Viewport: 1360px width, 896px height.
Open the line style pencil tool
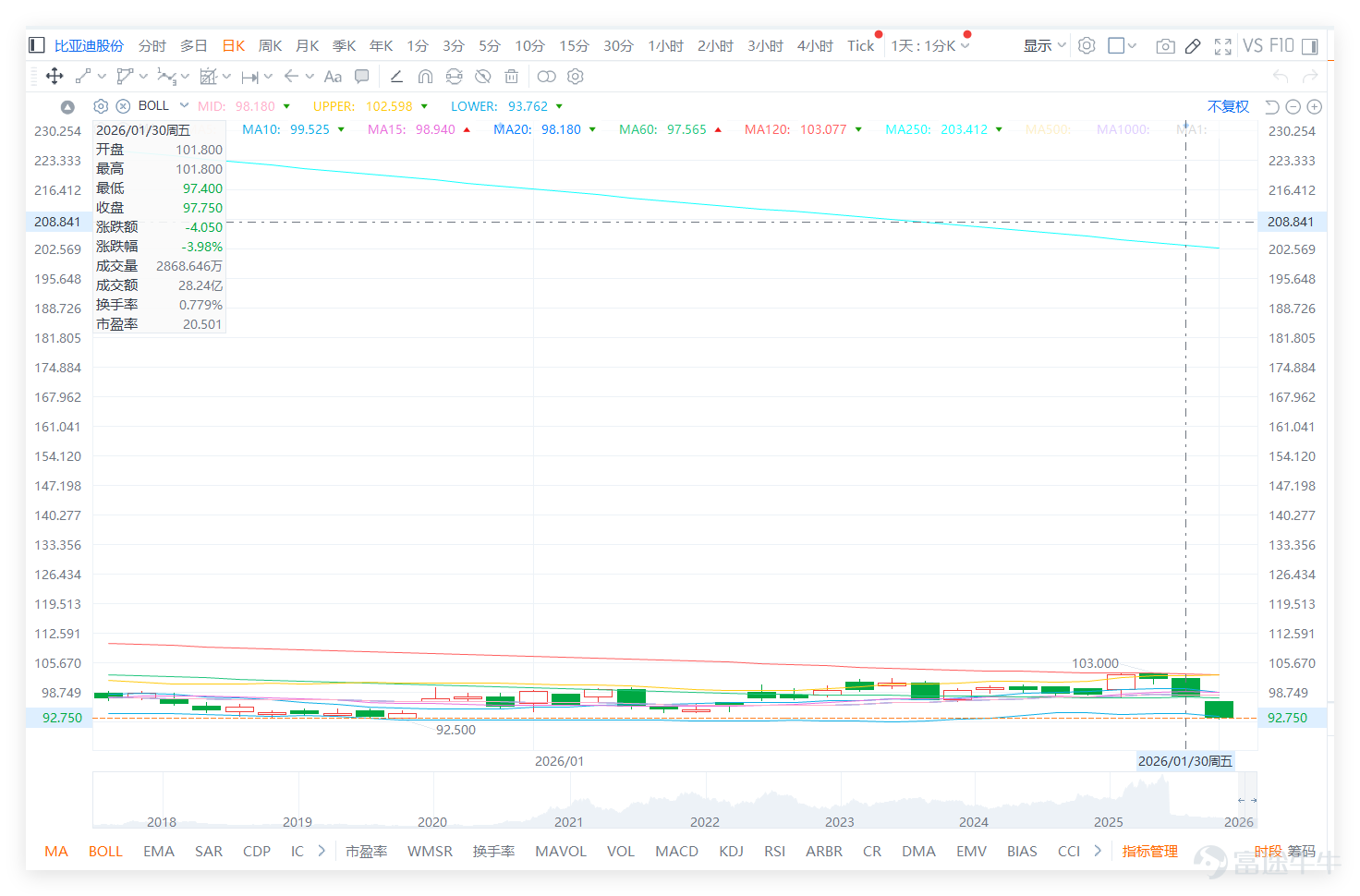396,77
